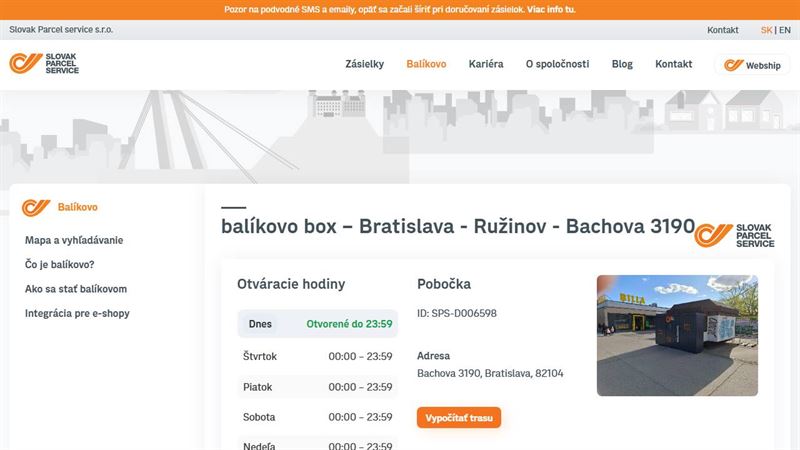
Task: Click the address Bachova 3190, Bratislava, 82104
Action: [x=490, y=373]
